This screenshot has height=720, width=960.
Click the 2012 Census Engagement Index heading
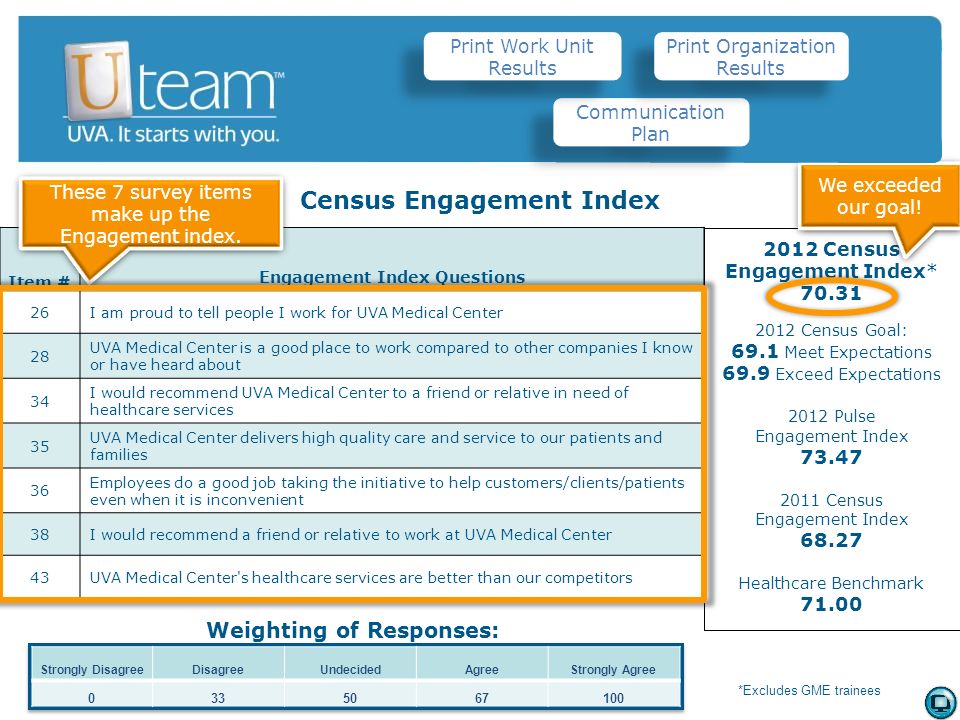831,260
